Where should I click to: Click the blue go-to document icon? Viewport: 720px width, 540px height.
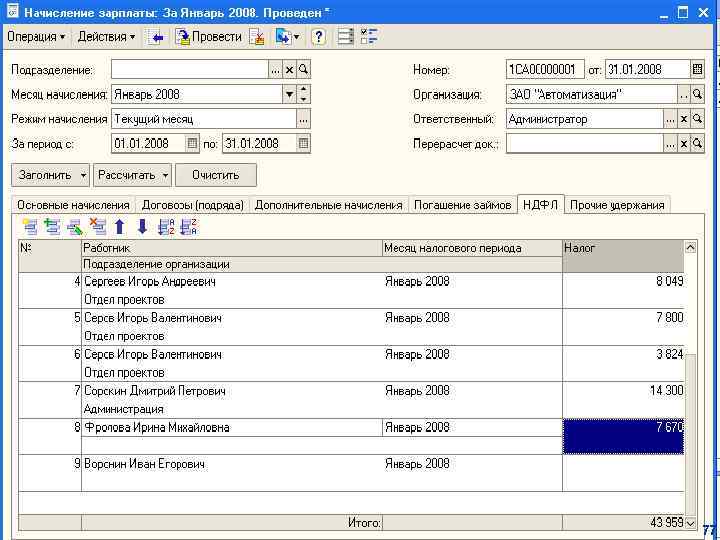283,37
